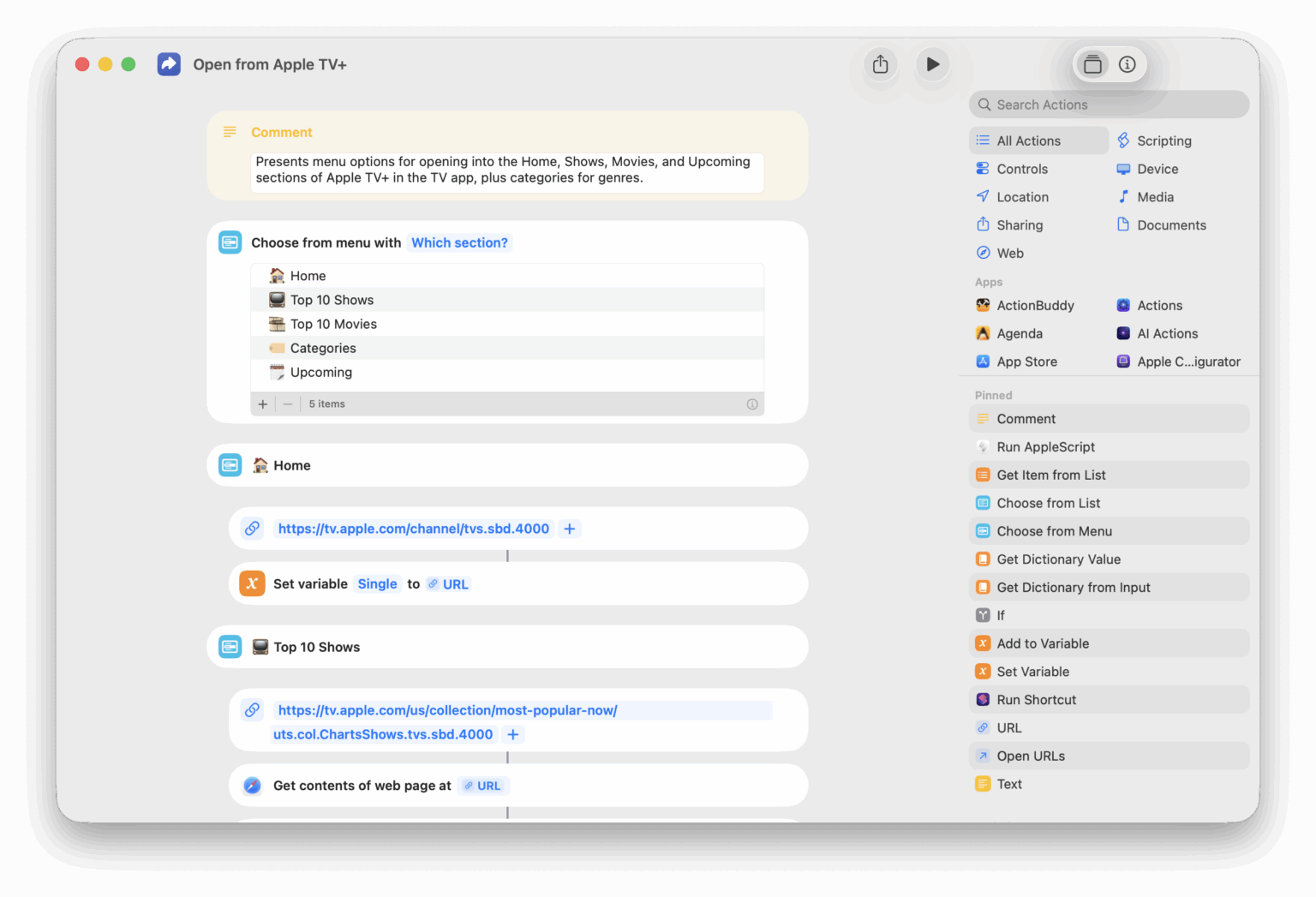
Task: Choose the Get Dictionary Value pinned action
Action: 1058,559
